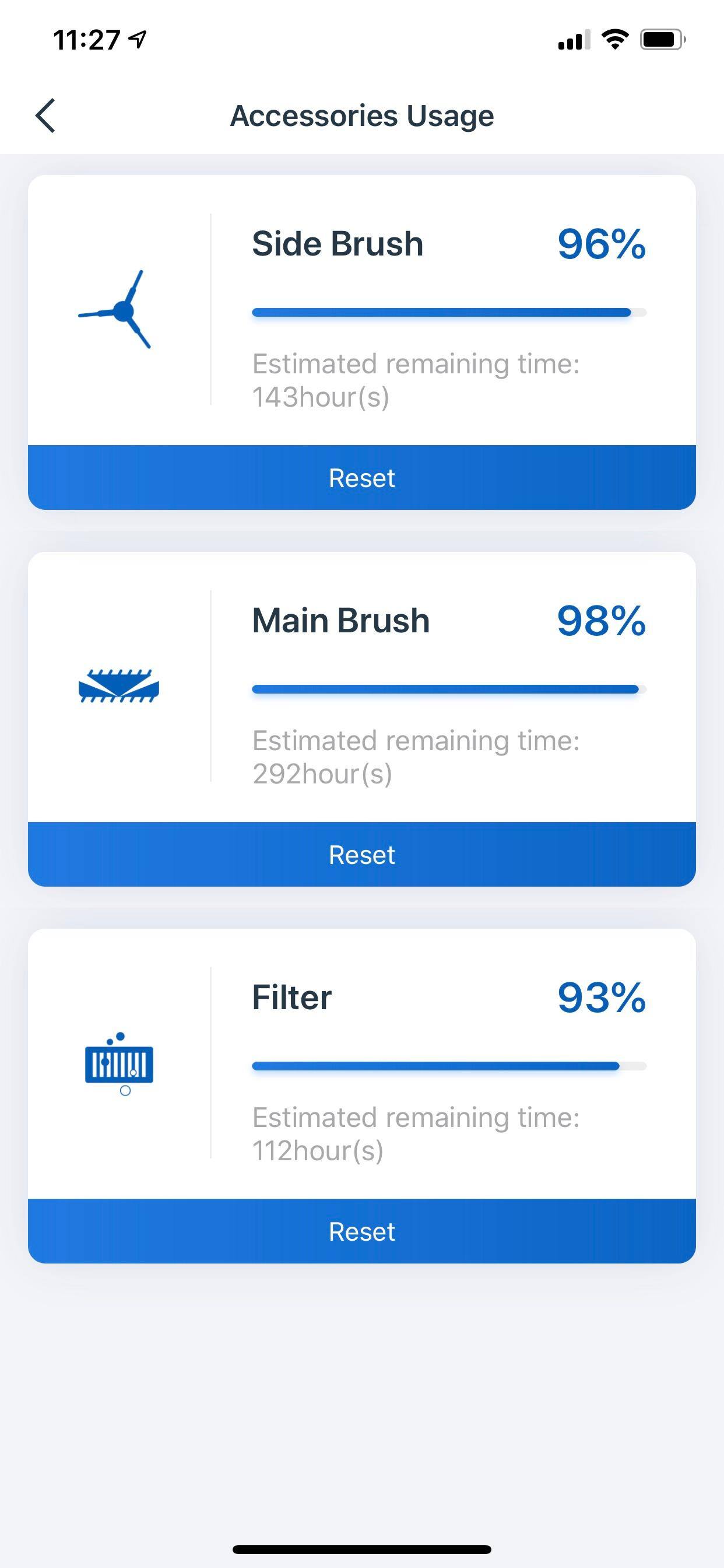724x1568 pixels.
Task: Tap the 143hour(s) remaining time text
Action: pos(321,397)
